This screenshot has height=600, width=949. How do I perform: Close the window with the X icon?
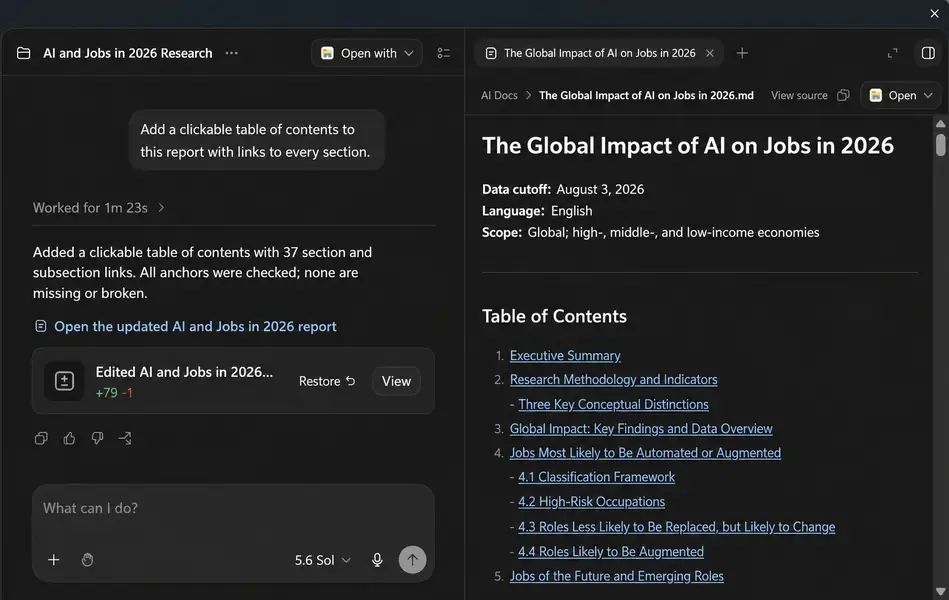click(x=934, y=13)
